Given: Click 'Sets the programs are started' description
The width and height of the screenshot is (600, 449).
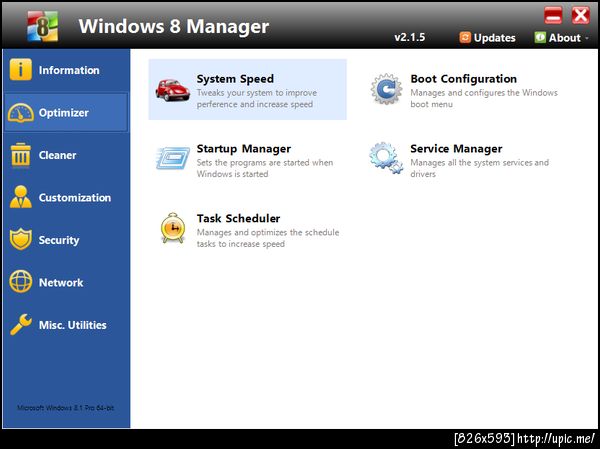Looking at the screenshot, I should [265, 162].
